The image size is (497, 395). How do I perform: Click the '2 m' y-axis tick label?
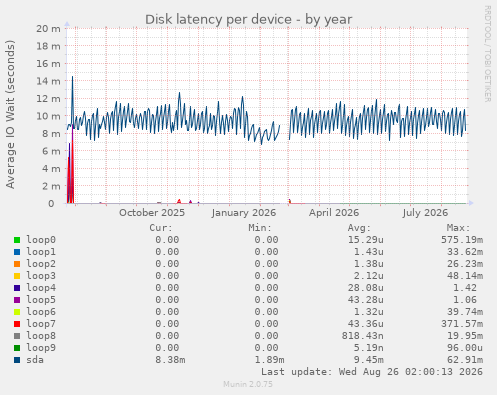(x=51, y=186)
